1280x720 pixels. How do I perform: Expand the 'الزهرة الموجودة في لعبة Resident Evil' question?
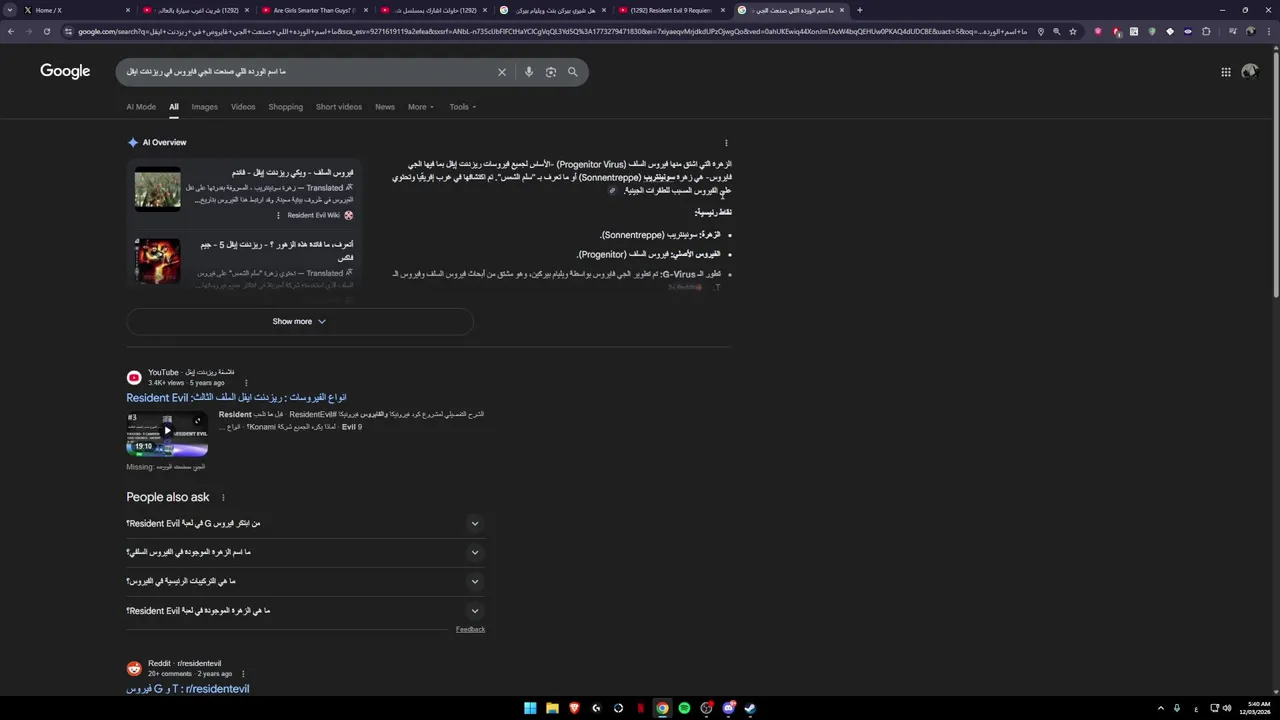click(304, 611)
